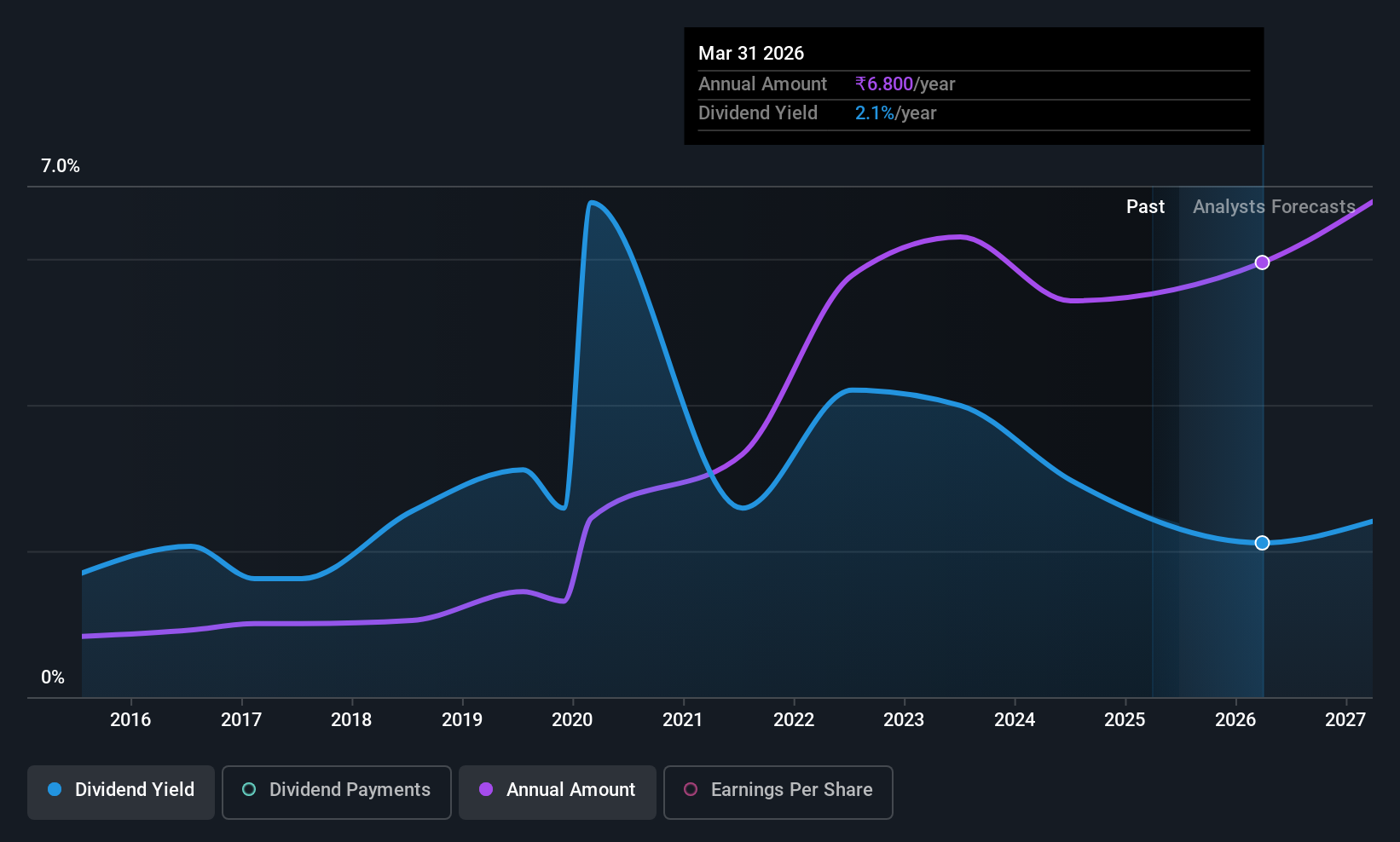The width and height of the screenshot is (1400, 842).
Task: Click the 2020 x-axis label
Action: (x=572, y=719)
